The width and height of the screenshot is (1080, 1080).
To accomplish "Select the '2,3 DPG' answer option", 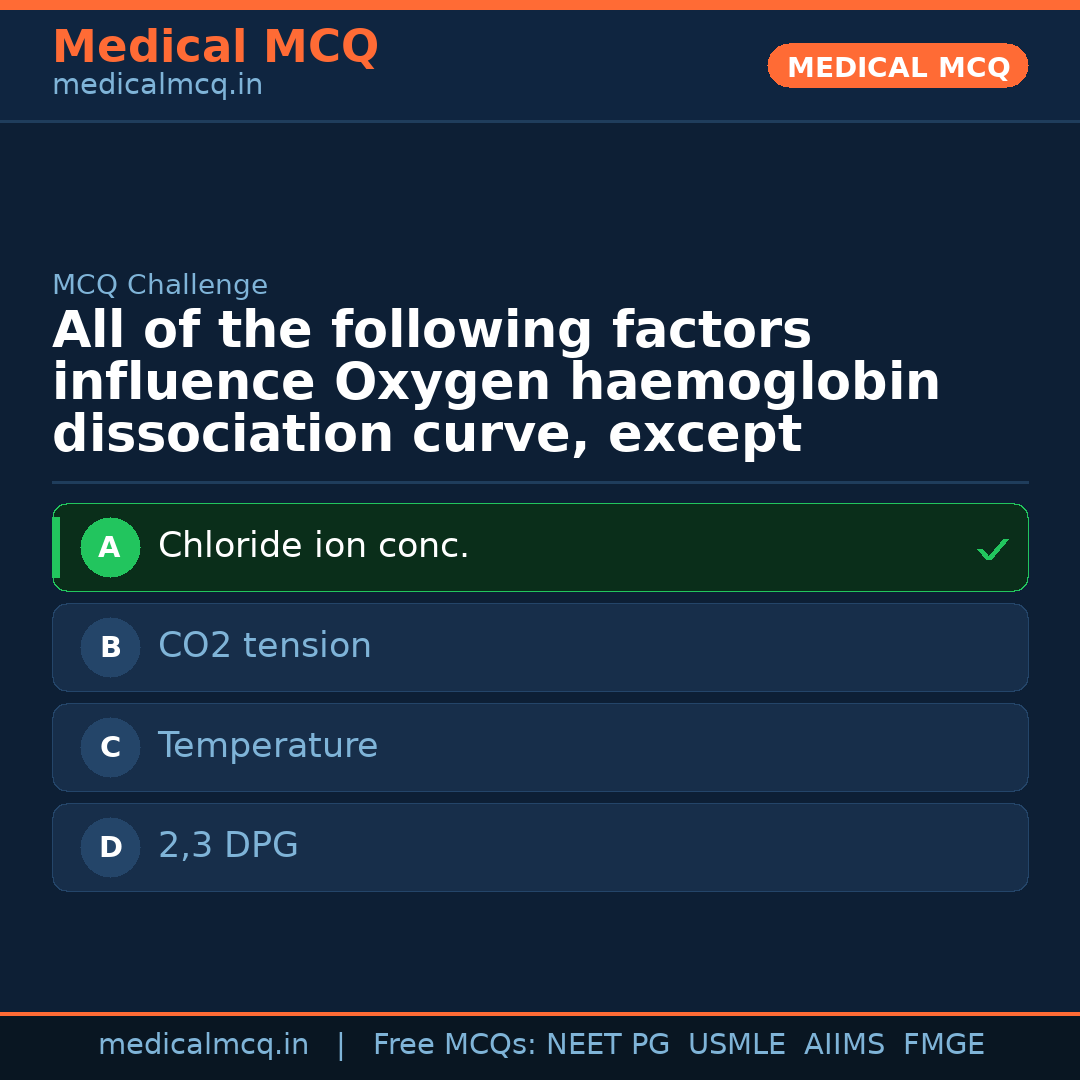I will tap(228, 846).
